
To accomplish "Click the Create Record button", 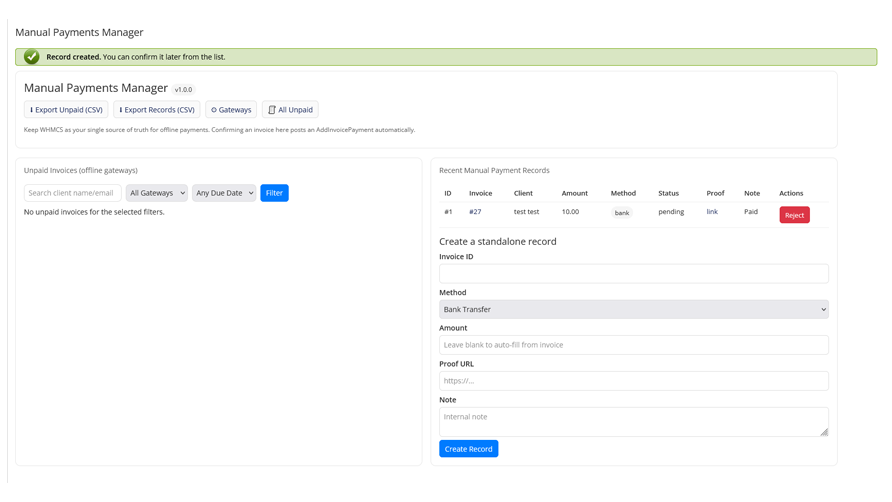I will coord(468,449).
